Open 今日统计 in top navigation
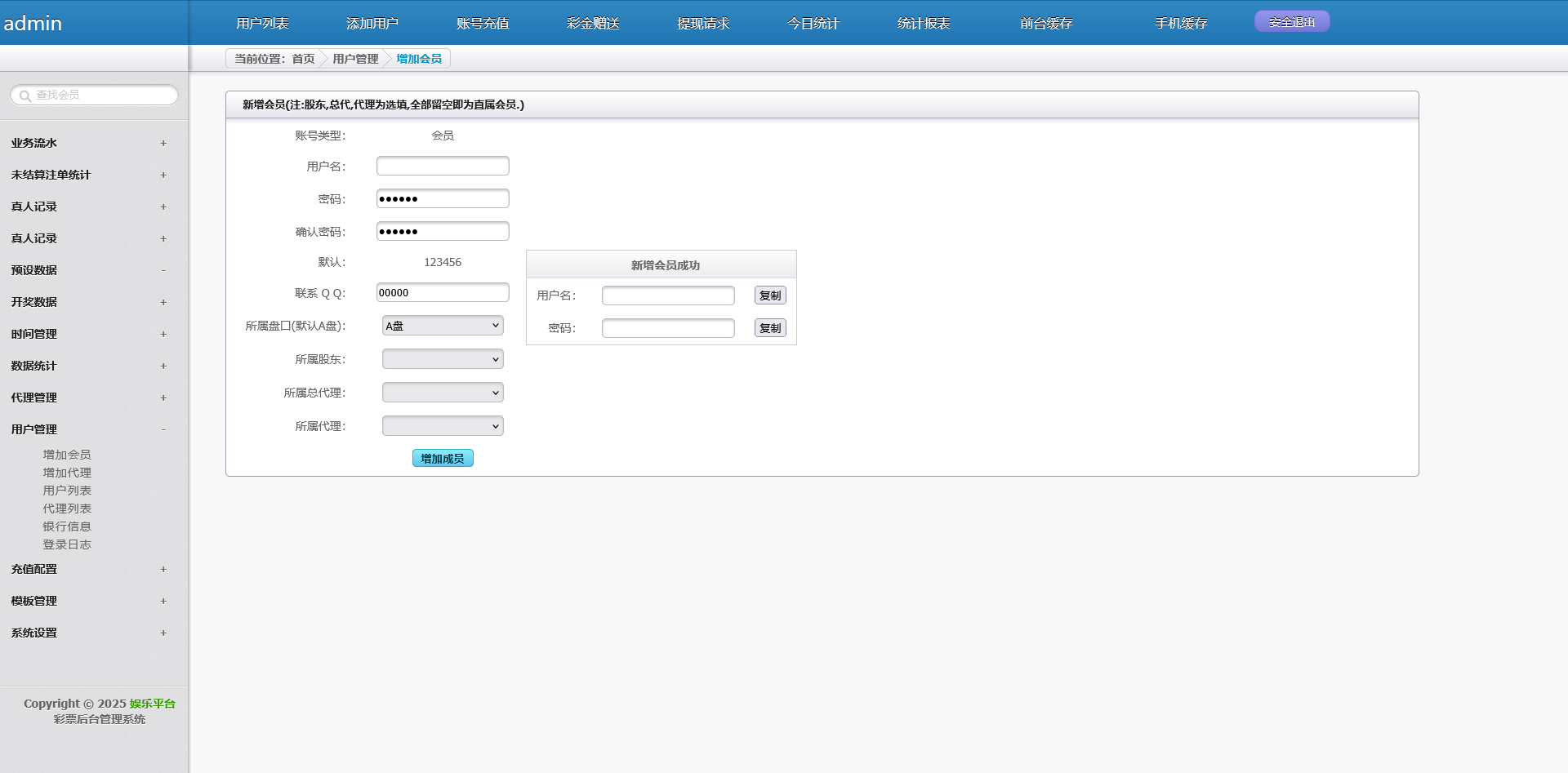The image size is (1568, 773). [x=813, y=24]
